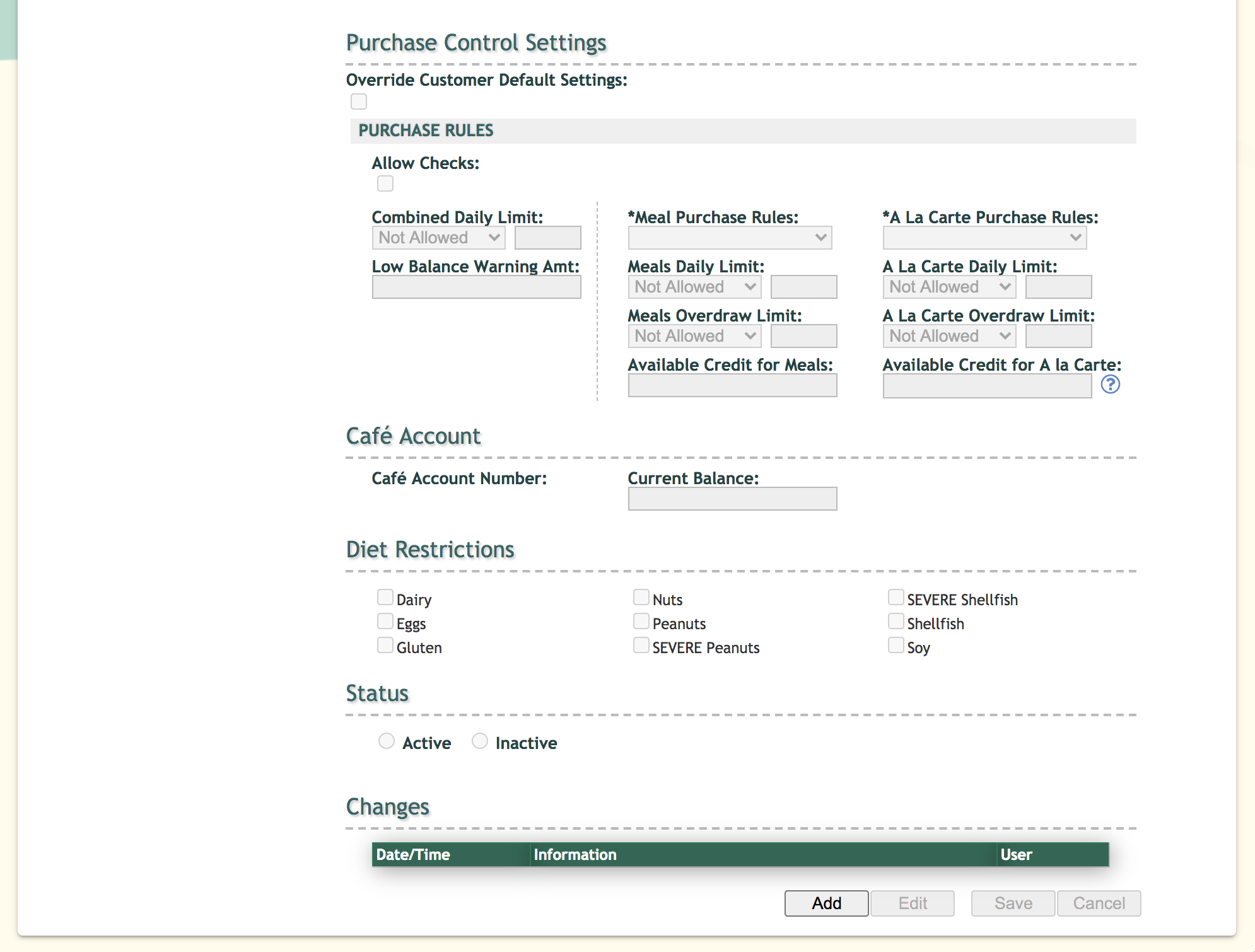
Task: Check the SEVERE Peanuts restriction
Action: pyautogui.click(x=641, y=645)
